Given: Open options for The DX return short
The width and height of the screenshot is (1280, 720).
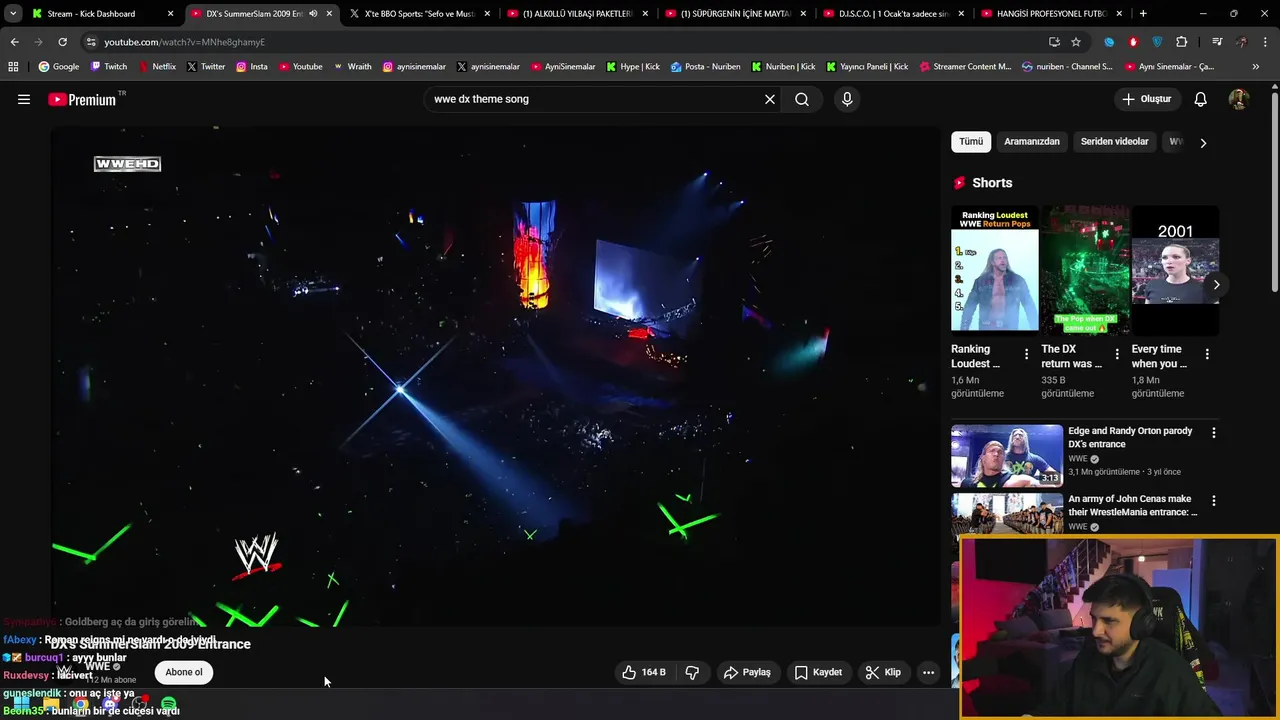Looking at the screenshot, I should click(1117, 354).
